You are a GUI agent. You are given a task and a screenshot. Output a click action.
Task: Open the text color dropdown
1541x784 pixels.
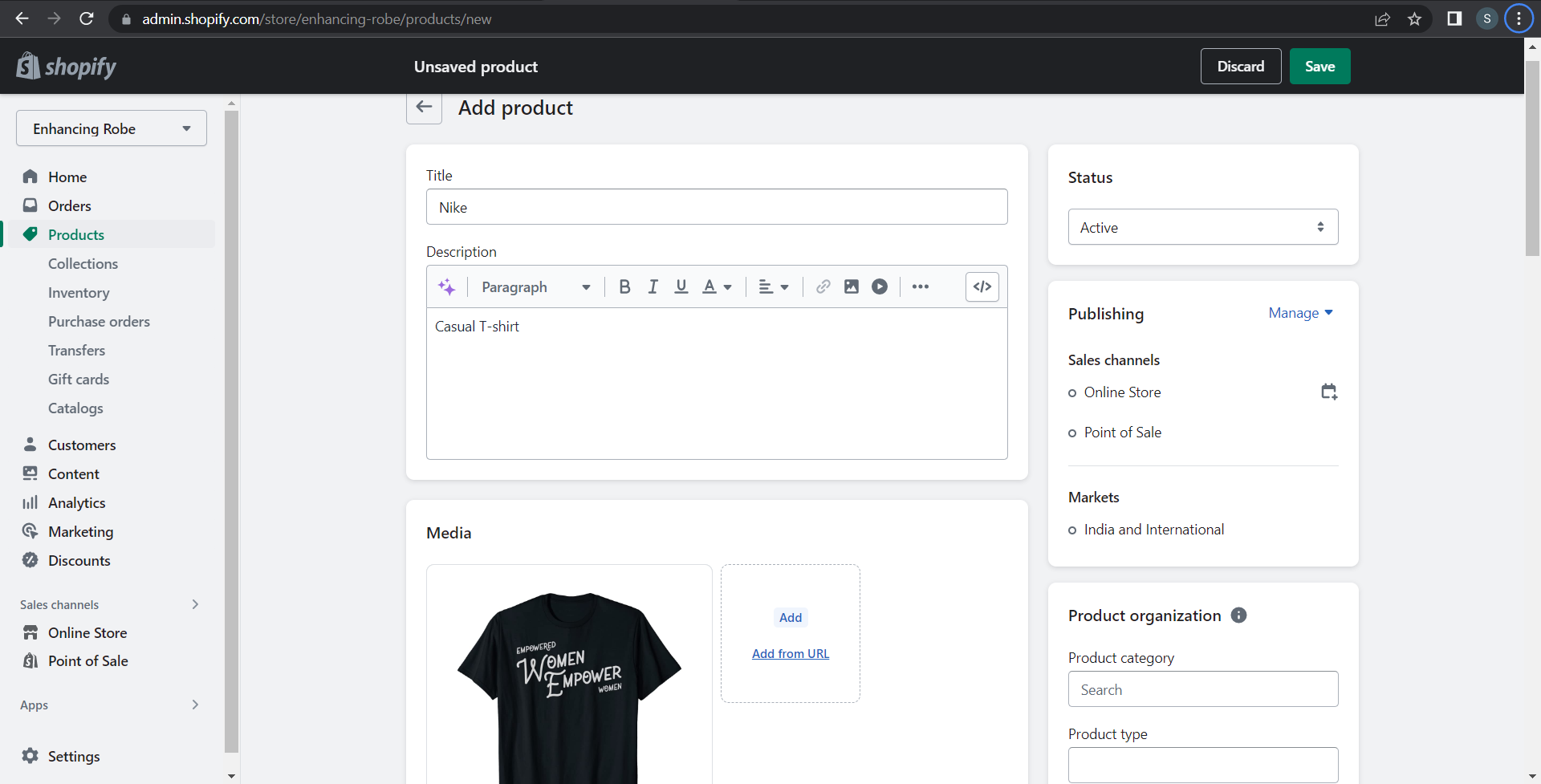pos(718,286)
